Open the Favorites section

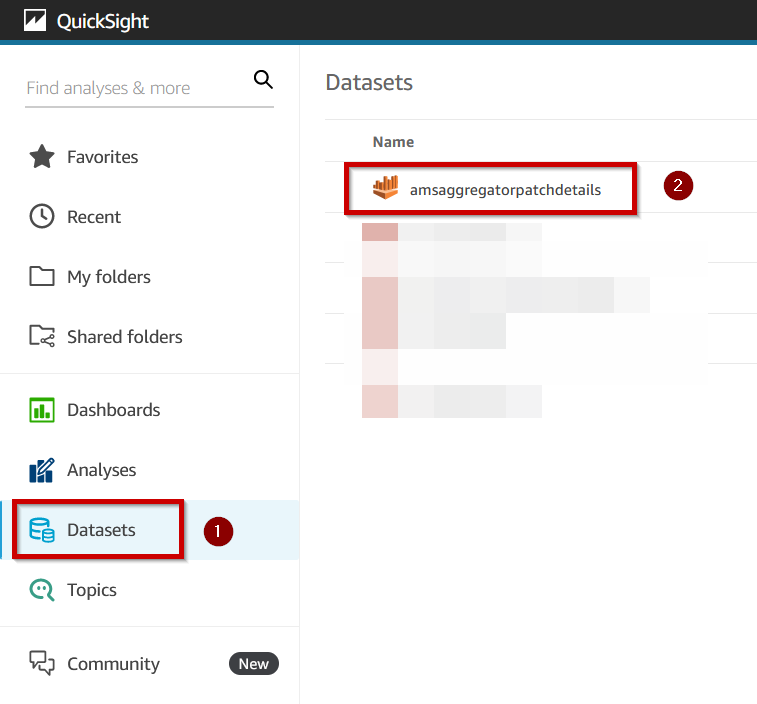[102, 157]
